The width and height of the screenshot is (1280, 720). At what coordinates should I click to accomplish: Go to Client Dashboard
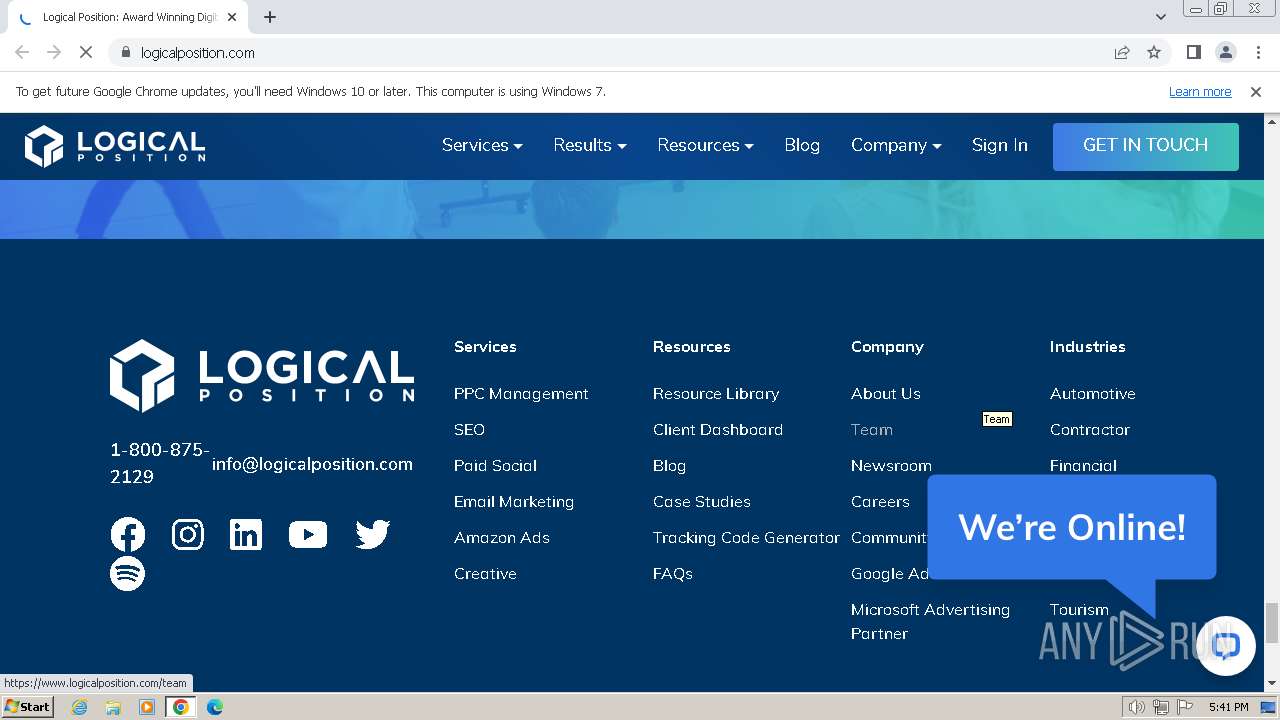[x=718, y=430]
